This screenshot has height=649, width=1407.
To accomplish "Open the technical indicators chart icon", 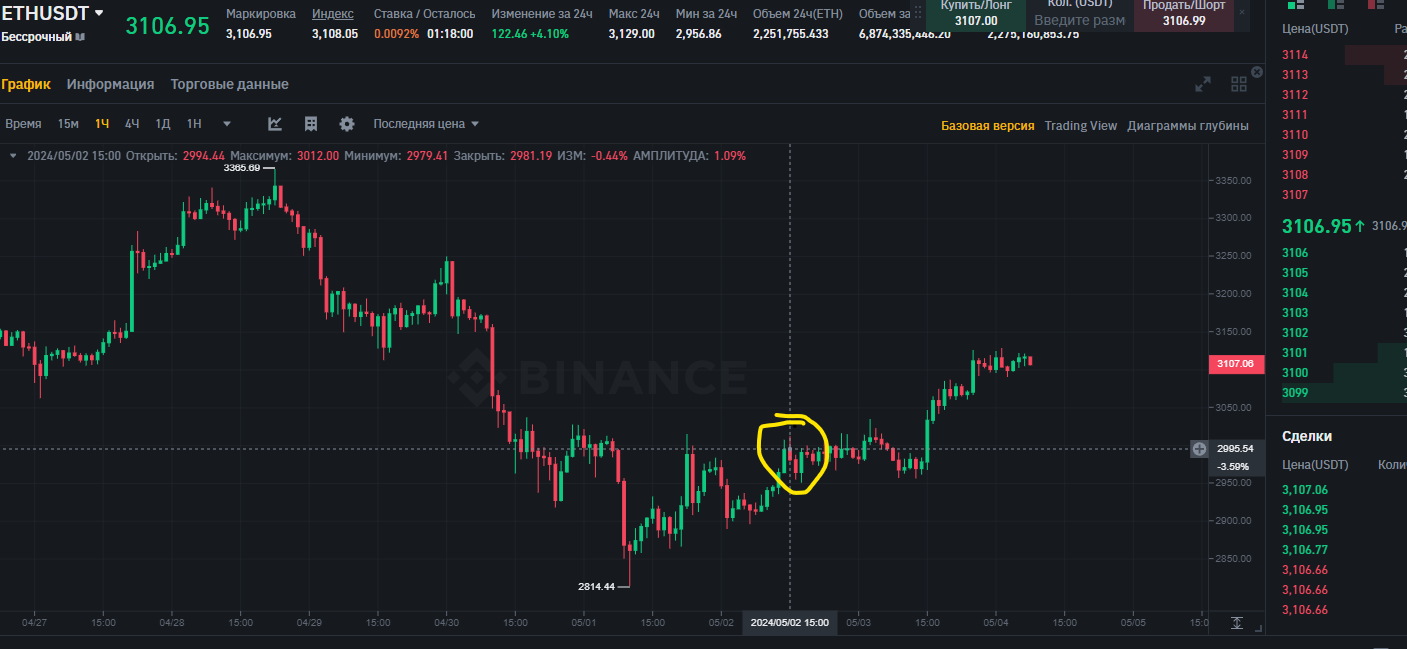I will [x=275, y=124].
